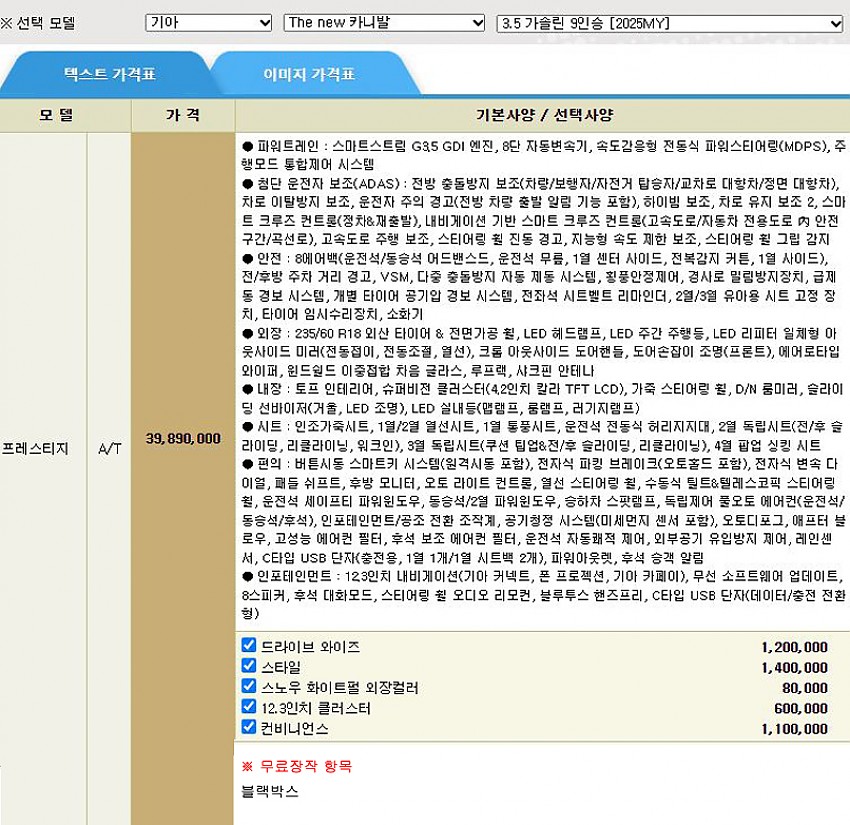This screenshot has width=850, height=825.
Task: Switch to the 이미지 가격표 tab
Action: click(x=309, y=74)
